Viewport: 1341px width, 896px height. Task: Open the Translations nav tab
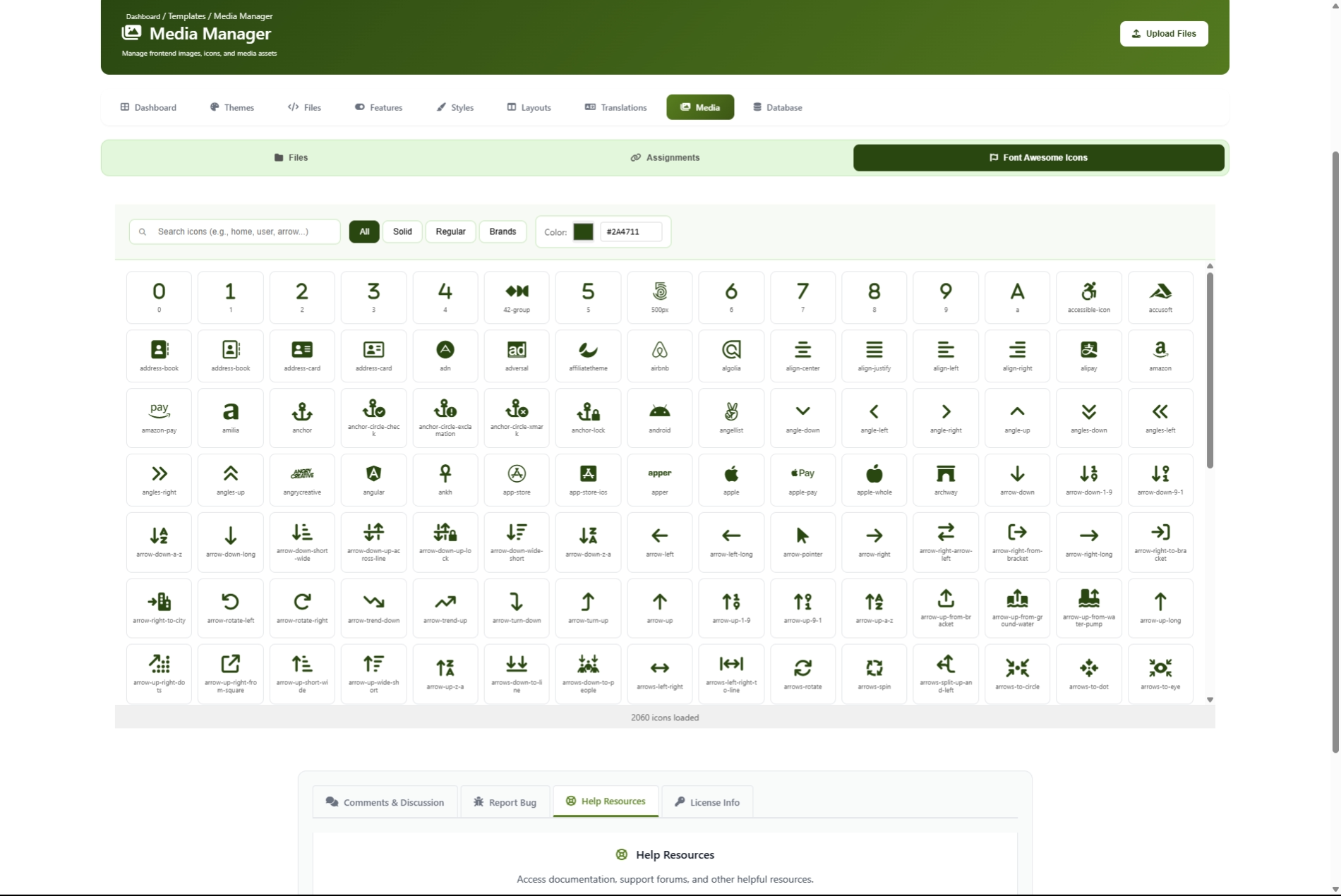(615, 107)
